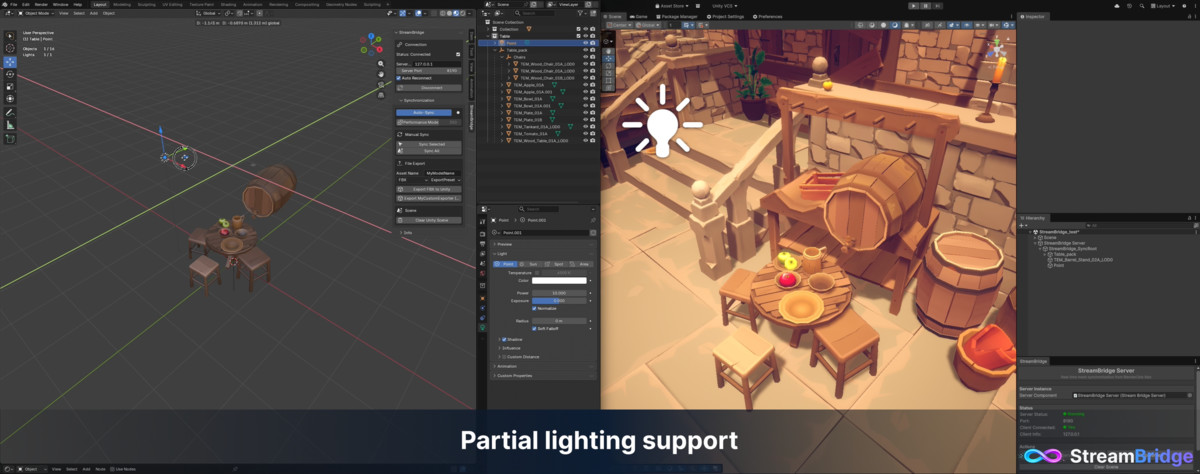Open Blender's Render menu
This screenshot has width=1200, height=474.
click(x=42, y=4)
